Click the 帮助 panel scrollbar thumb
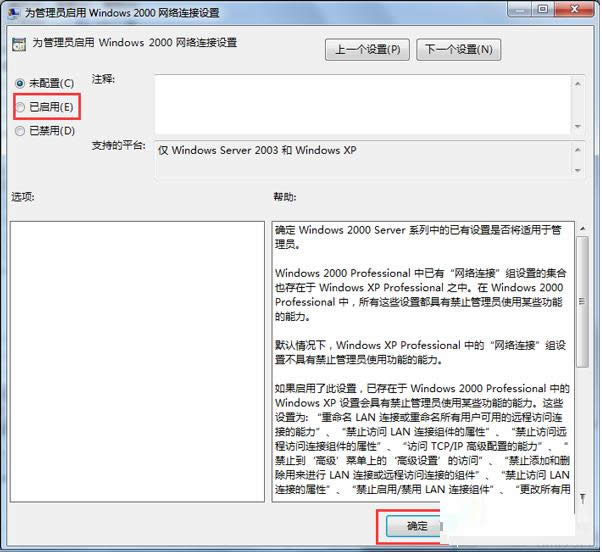 pyautogui.click(x=583, y=302)
